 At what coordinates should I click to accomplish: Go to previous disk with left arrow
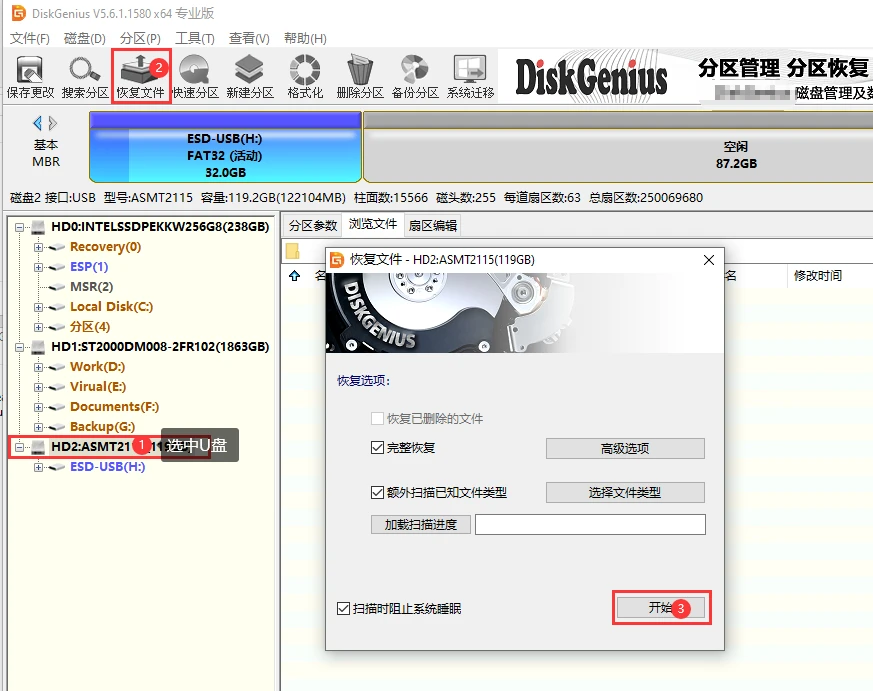(37, 123)
